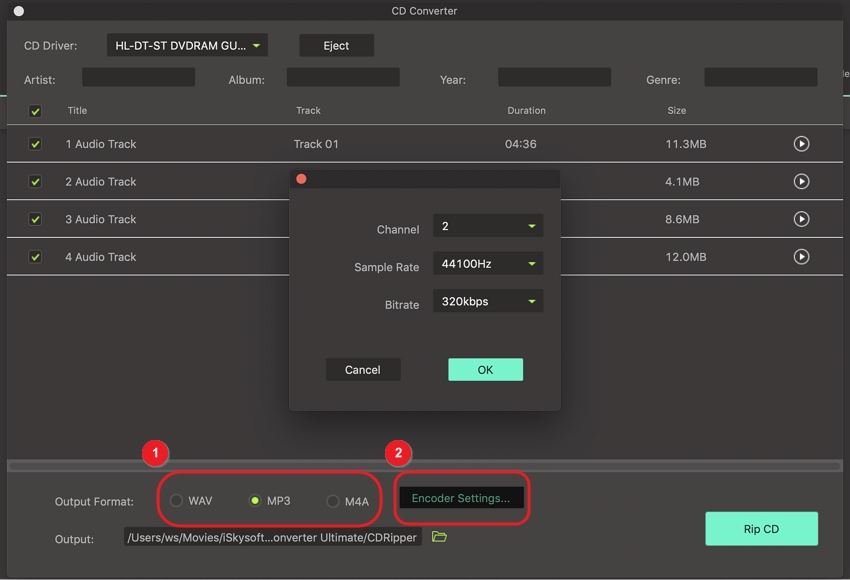Expand the CD Driver dropdown

pyautogui.click(x=187, y=46)
